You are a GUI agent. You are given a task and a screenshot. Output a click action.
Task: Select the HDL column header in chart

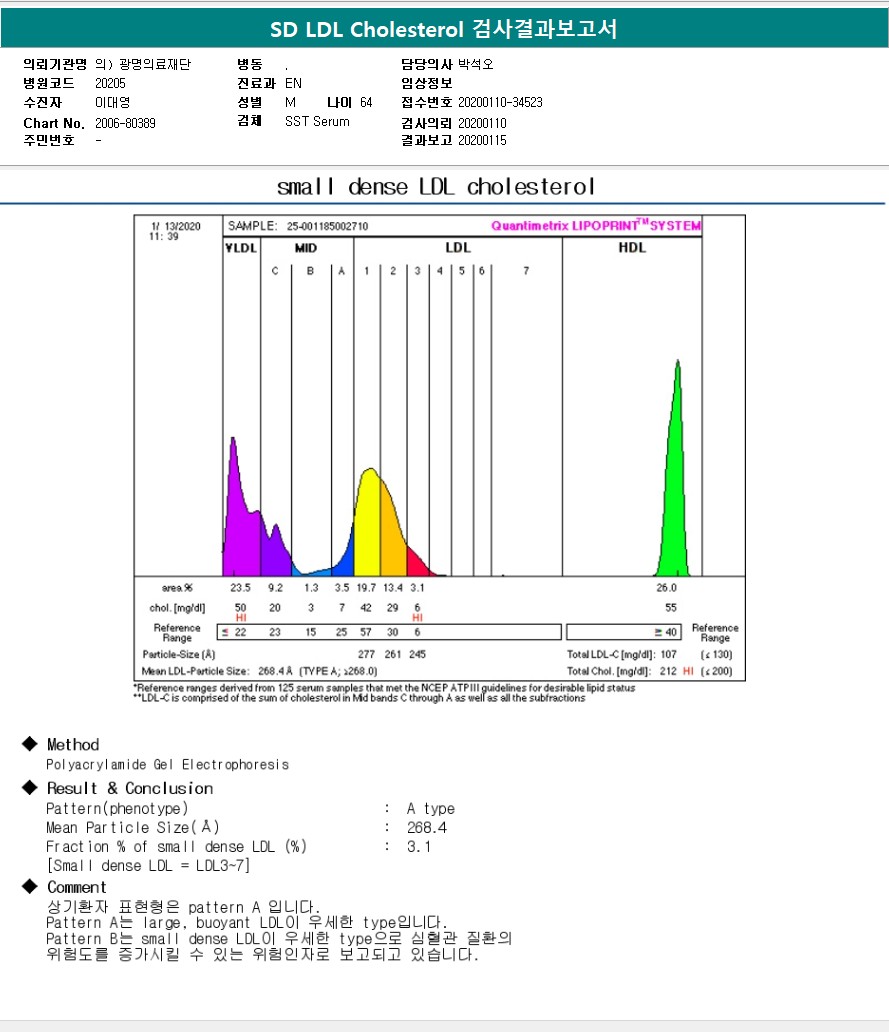click(x=633, y=247)
